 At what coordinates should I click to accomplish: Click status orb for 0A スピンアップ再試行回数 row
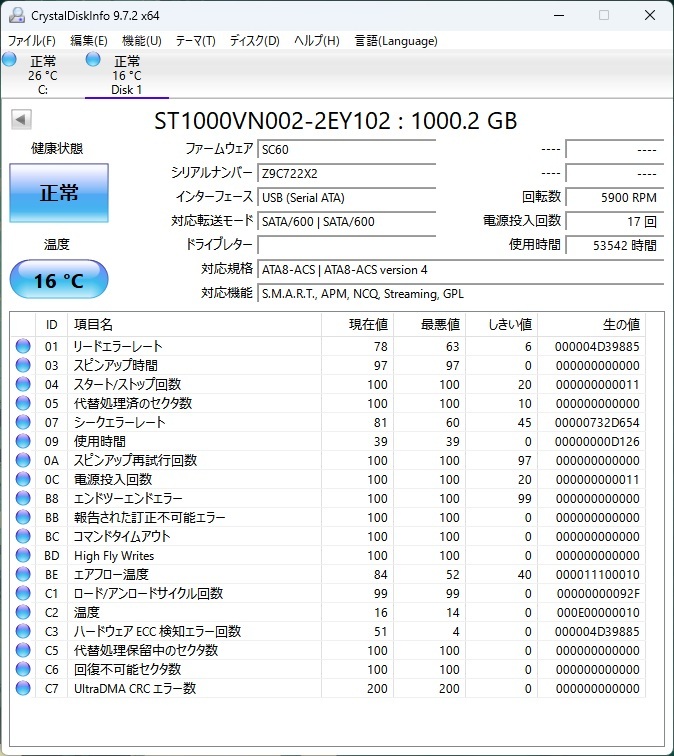click(x=23, y=460)
